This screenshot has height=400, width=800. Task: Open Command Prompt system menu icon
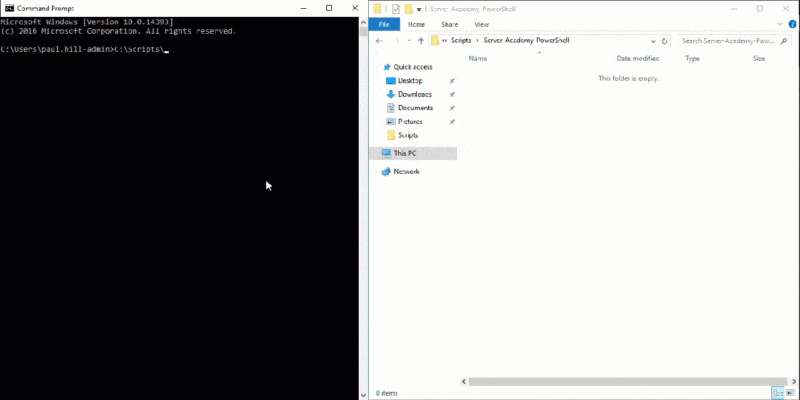coord(8,7)
